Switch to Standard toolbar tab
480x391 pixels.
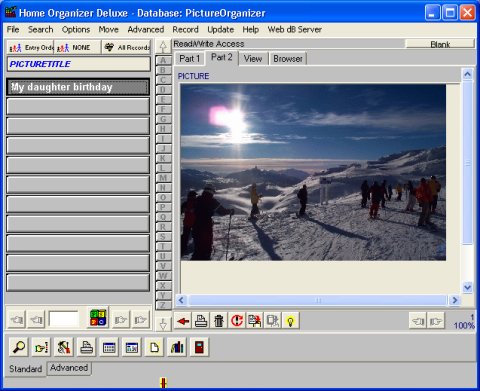(26, 369)
